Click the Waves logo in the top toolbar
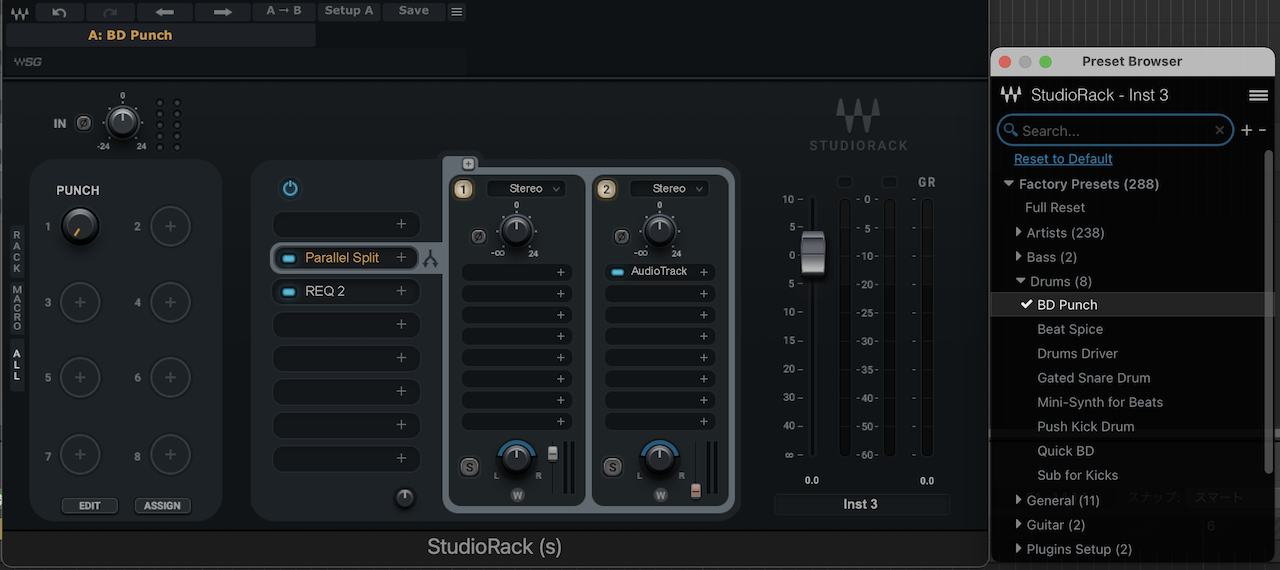 pyautogui.click(x=20, y=12)
